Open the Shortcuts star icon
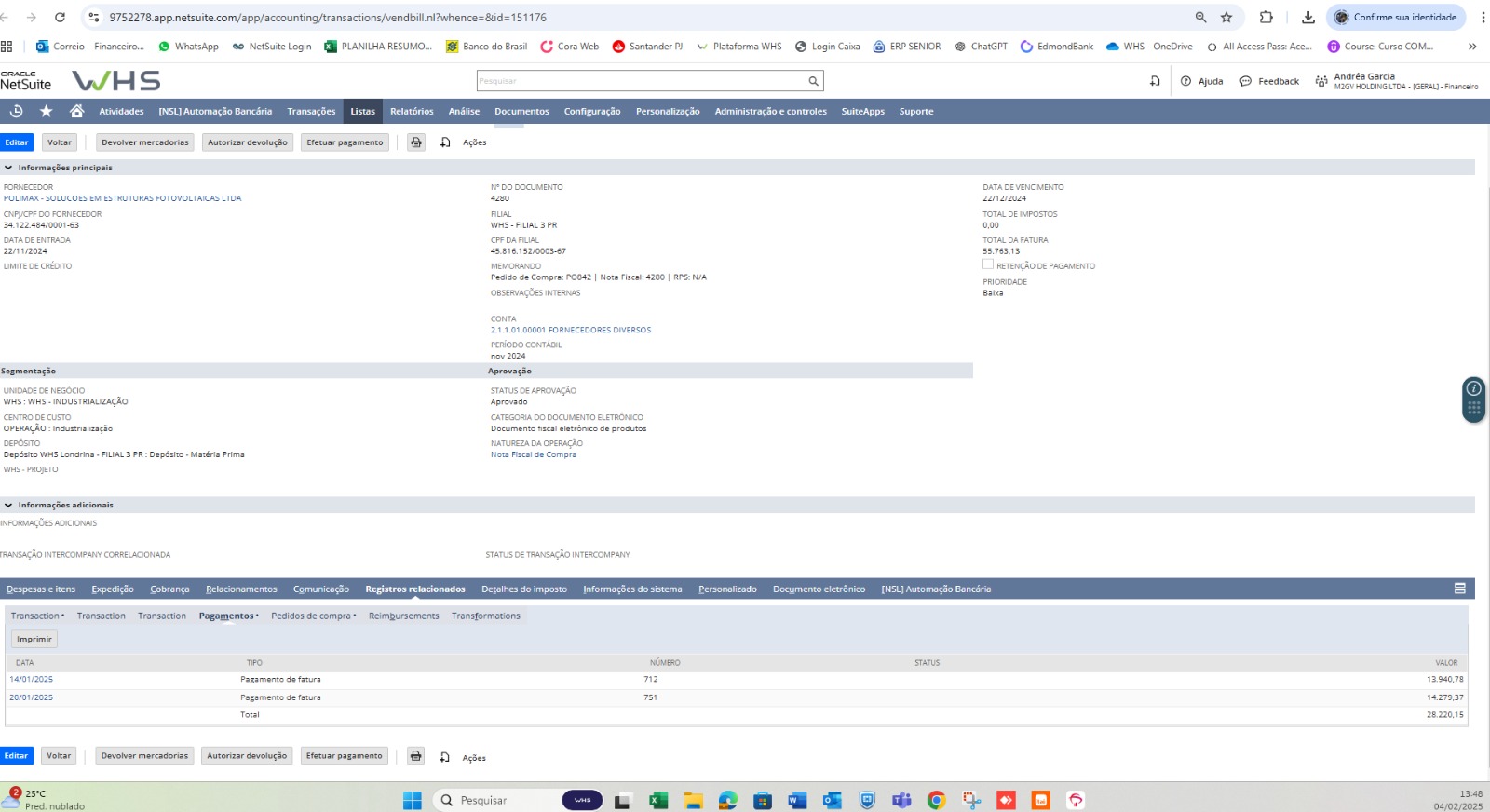This screenshot has width=1490, height=812. (x=46, y=112)
